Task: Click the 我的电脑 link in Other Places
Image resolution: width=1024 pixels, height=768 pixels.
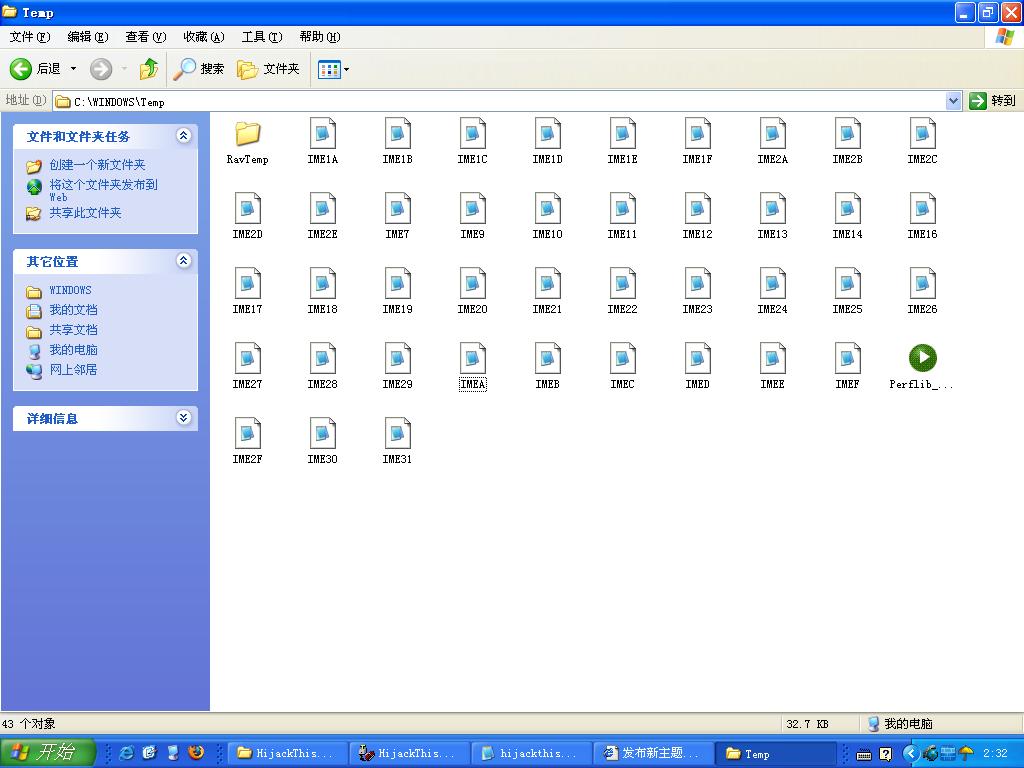Action: pos(73,350)
